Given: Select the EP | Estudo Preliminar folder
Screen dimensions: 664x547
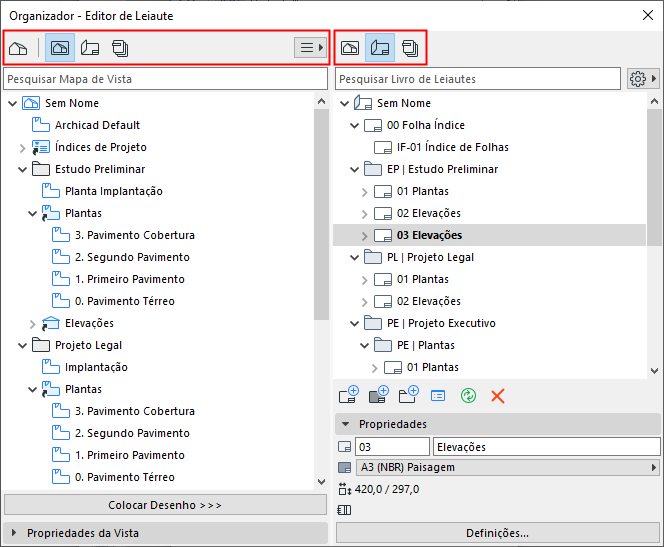Looking at the screenshot, I should click(x=442, y=169).
